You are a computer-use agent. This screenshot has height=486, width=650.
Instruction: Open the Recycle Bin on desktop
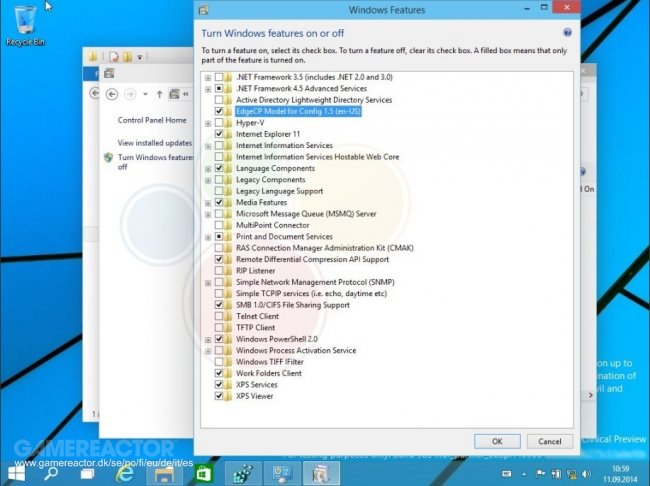tap(22, 22)
